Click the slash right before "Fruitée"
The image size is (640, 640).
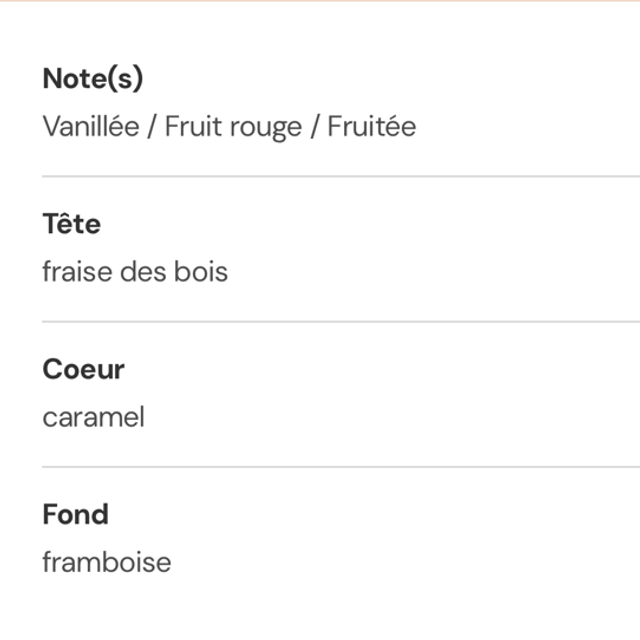tap(314, 127)
